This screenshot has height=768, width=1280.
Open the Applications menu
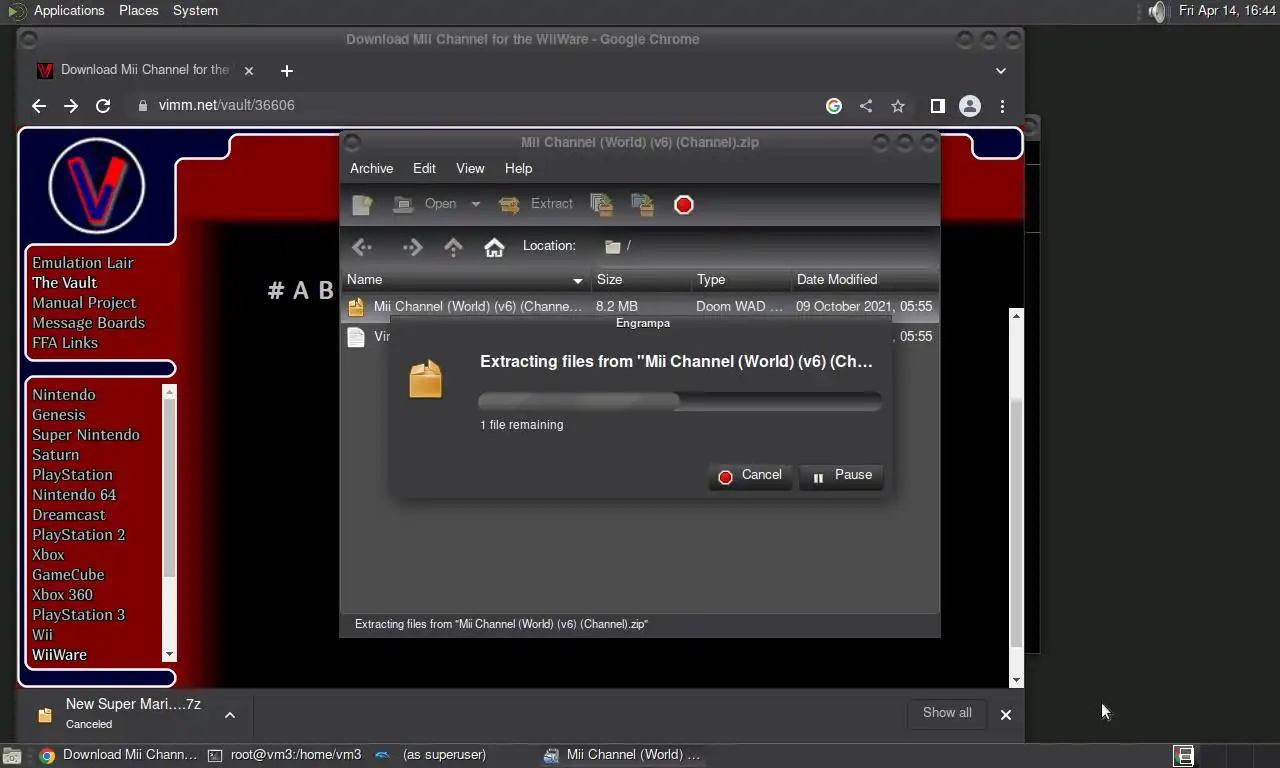(x=57, y=11)
